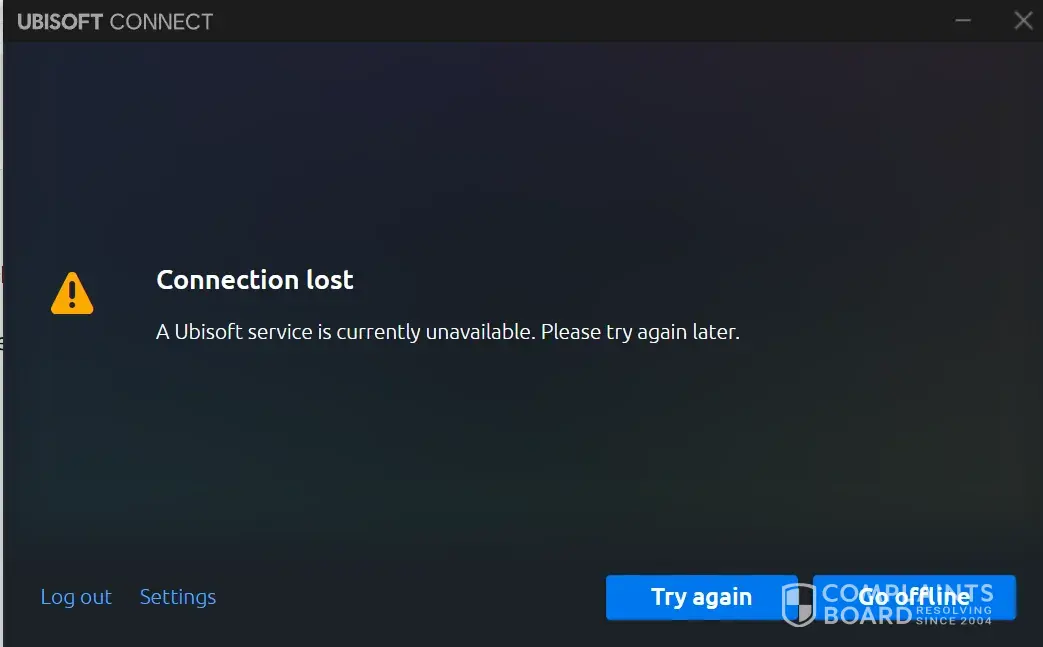Click the yellow warning triangle icon
Screen dimensions: 1043x647
[72, 293]
